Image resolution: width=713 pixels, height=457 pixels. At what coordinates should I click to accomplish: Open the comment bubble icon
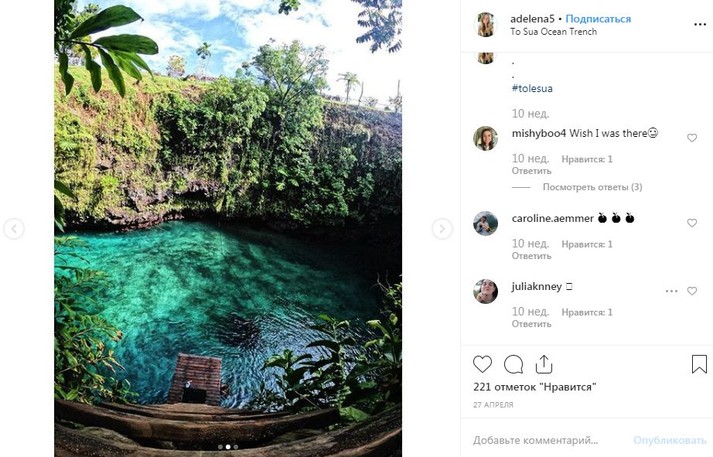(x=513, y=364)
